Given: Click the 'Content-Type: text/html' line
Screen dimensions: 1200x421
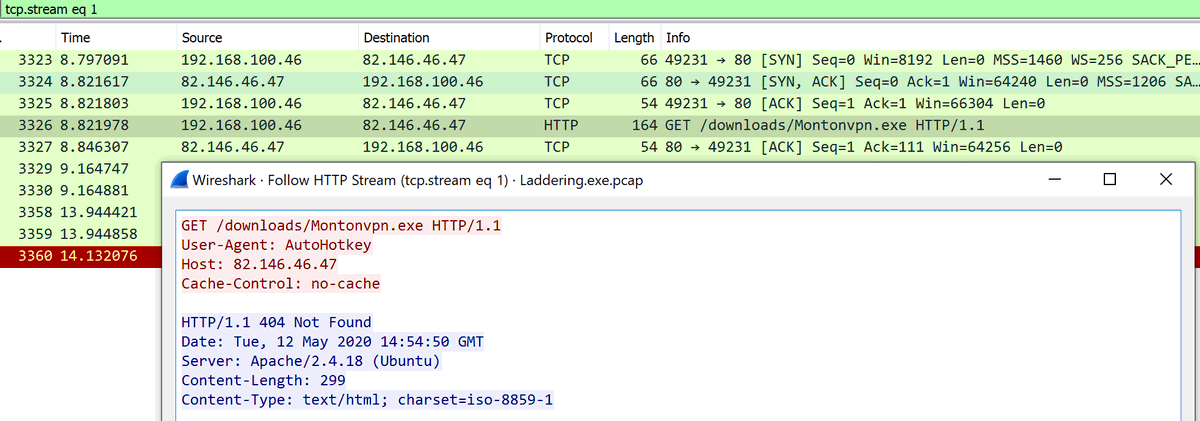Looking at the screenshot, I should pos(367,400).
